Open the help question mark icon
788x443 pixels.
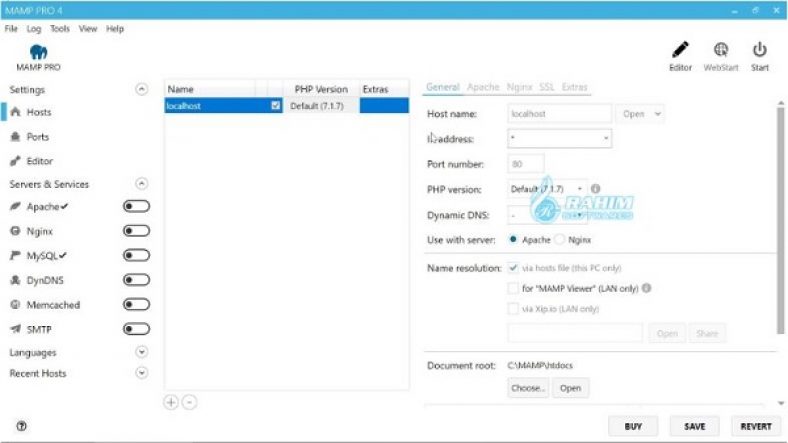pos(21,426)
